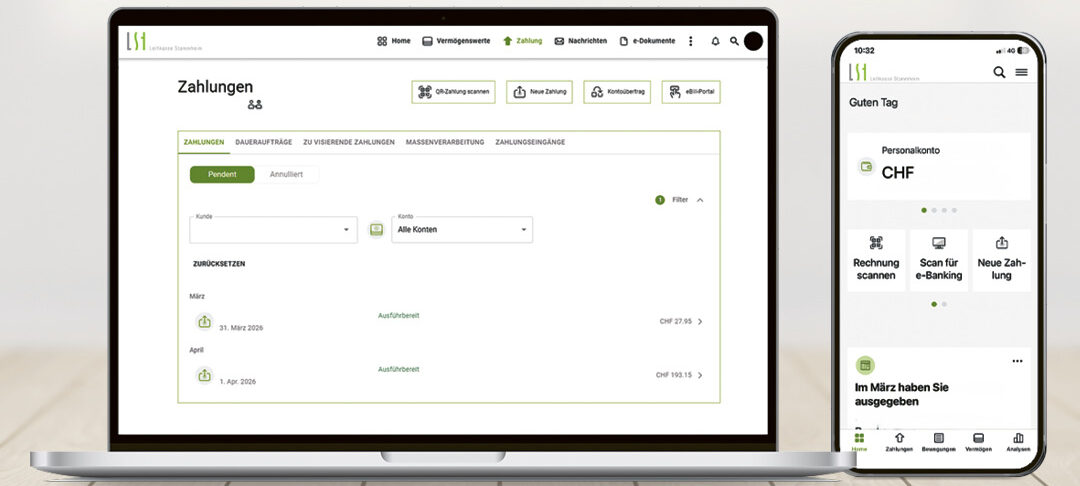
Task: Click the account icon beside Konto field
Action: click(376, 230)
